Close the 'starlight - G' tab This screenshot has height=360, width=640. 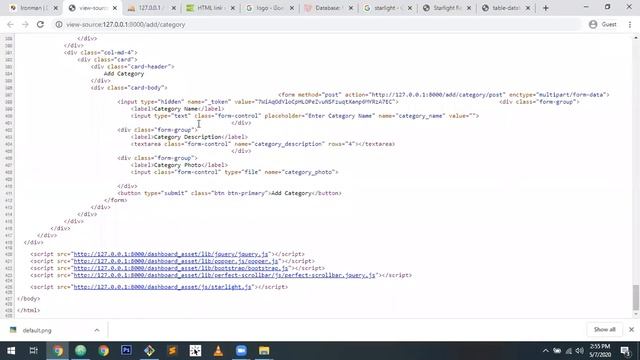click(x=410, y=8)
